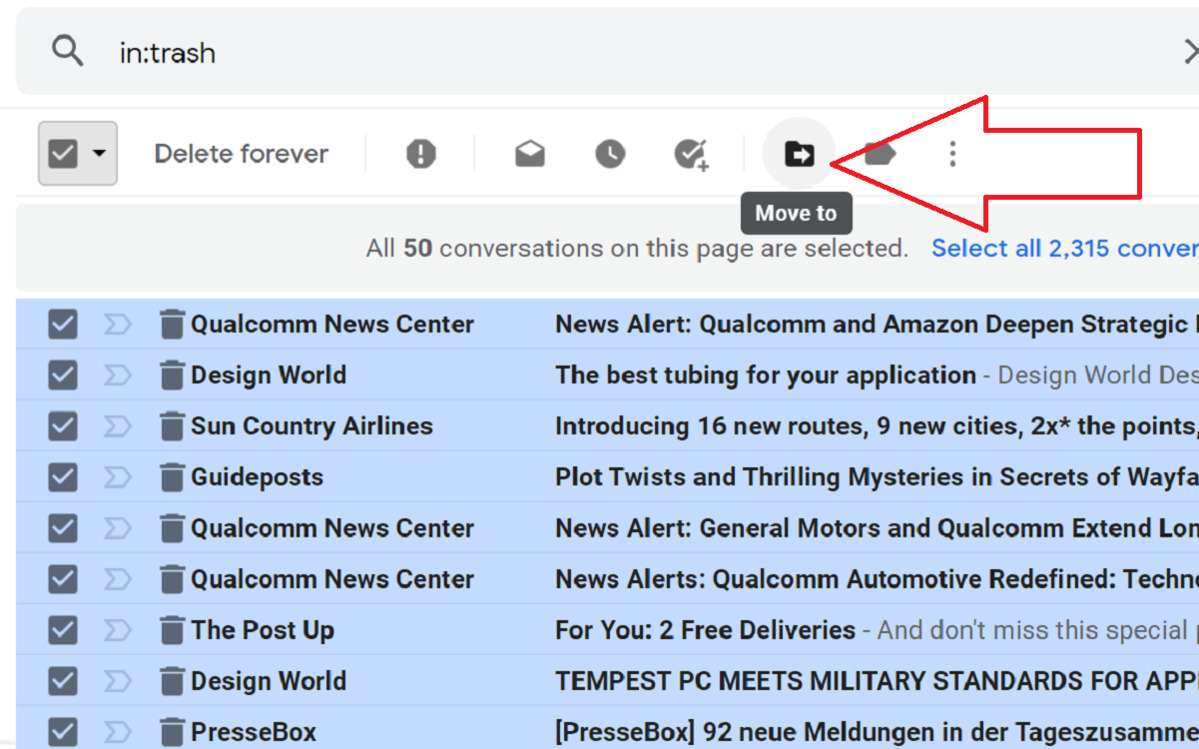Viewport: 1199px width, 749px height.
Task: Click snippet text 'And don't miss this special'
Action: (1032, 630)
